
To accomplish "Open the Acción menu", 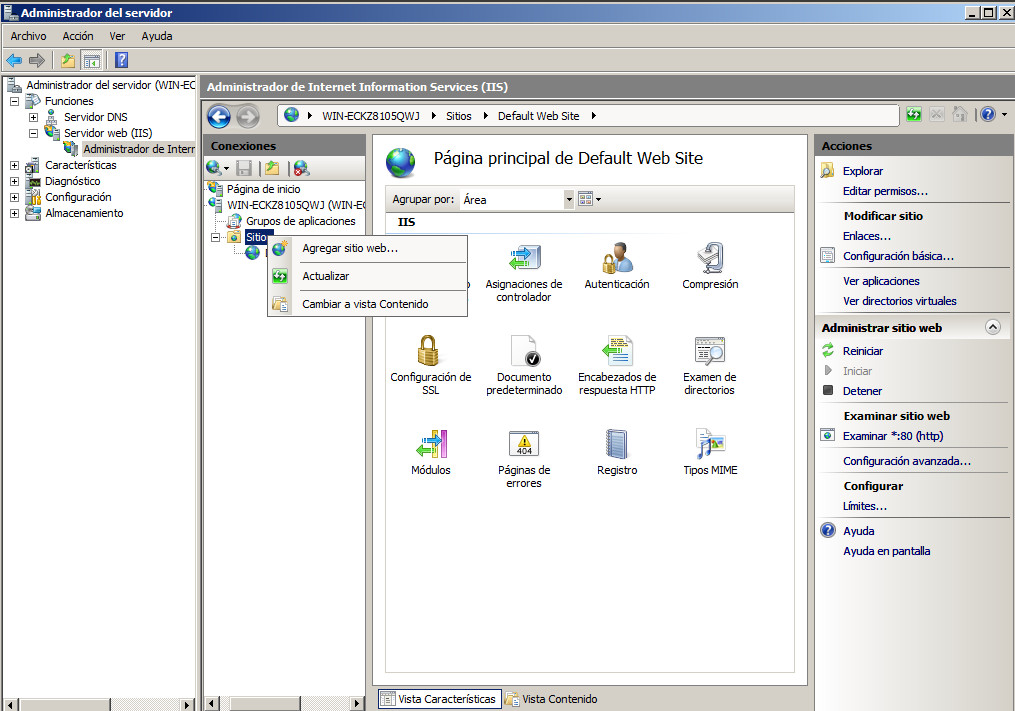I will click(x=77, y=36).
